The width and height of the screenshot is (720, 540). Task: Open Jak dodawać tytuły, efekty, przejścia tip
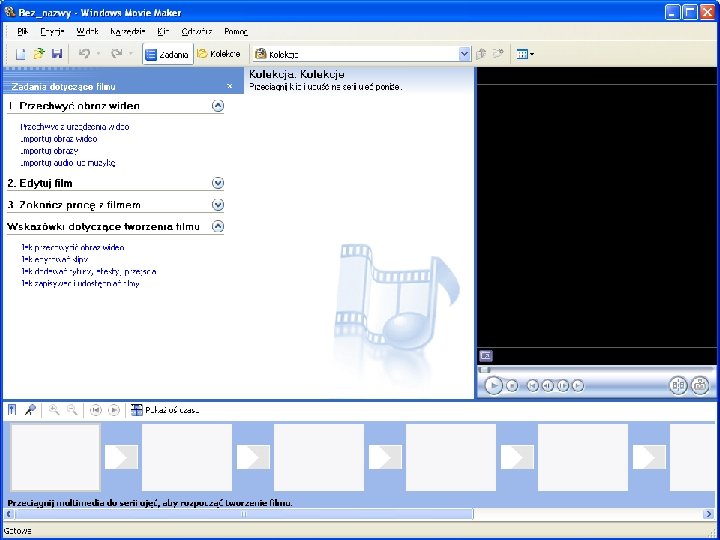coord(89,271)
